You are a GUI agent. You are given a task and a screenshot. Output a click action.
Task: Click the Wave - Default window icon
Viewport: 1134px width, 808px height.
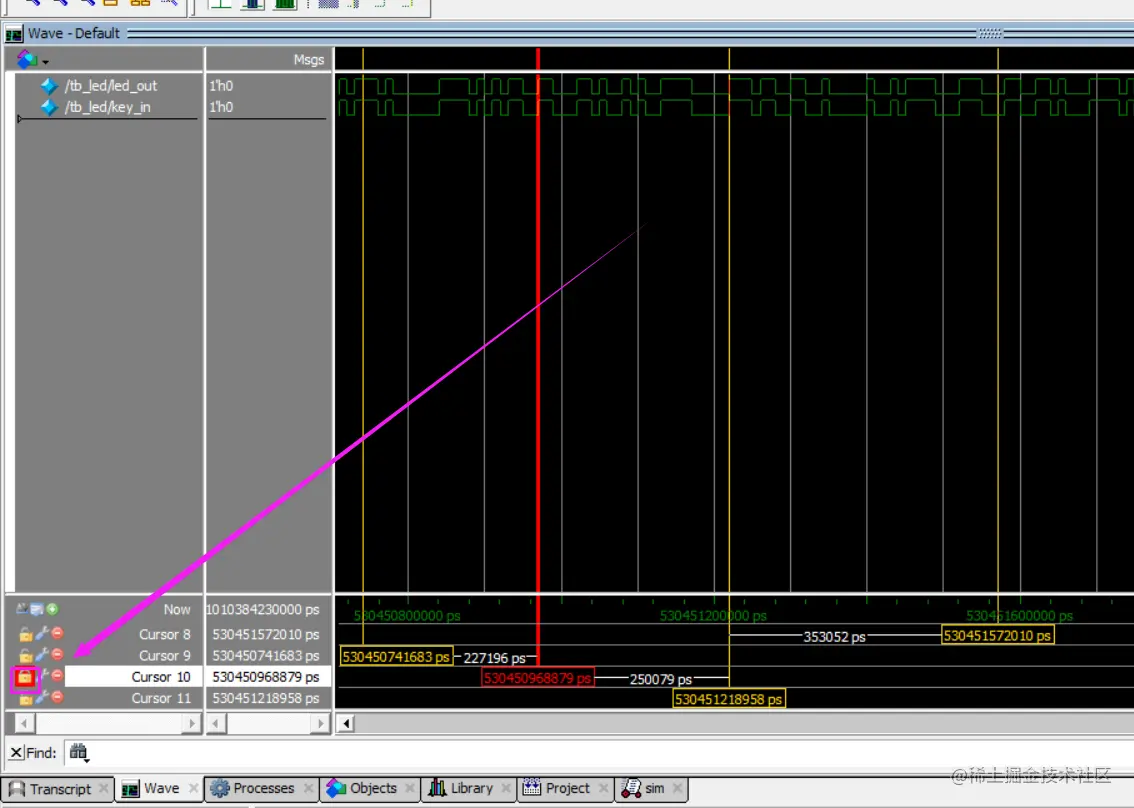point(14,34)
